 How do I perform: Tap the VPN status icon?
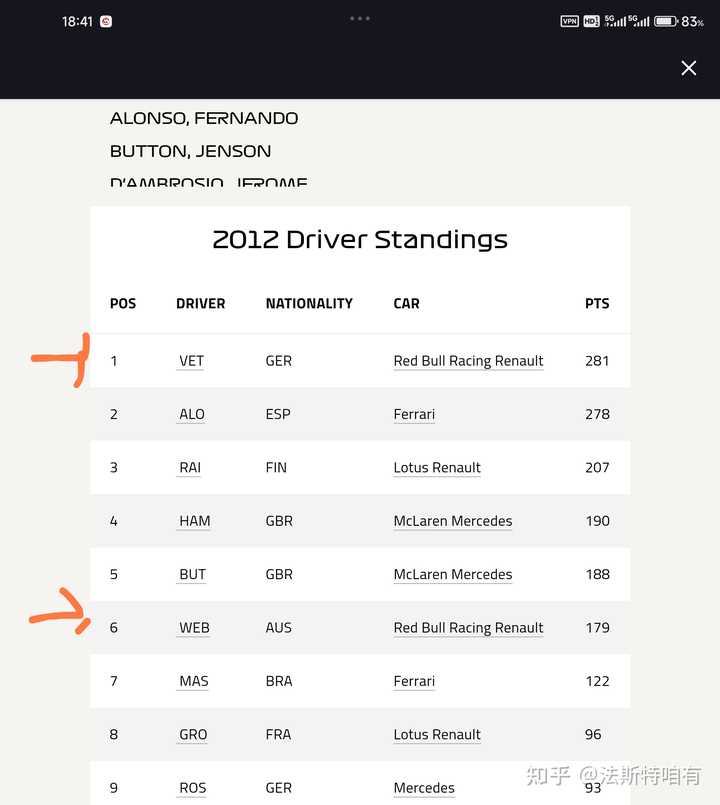tap(570, 21)
